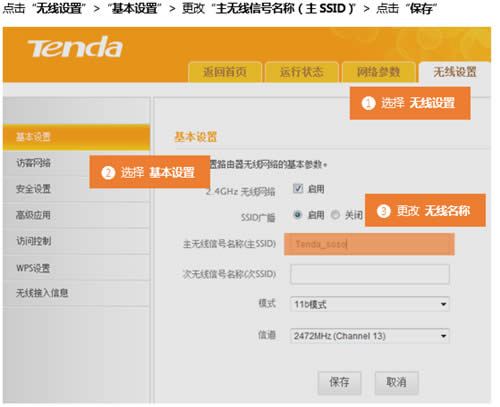Open 访问控制 sidebar item
500x407 pixels.
76,241
